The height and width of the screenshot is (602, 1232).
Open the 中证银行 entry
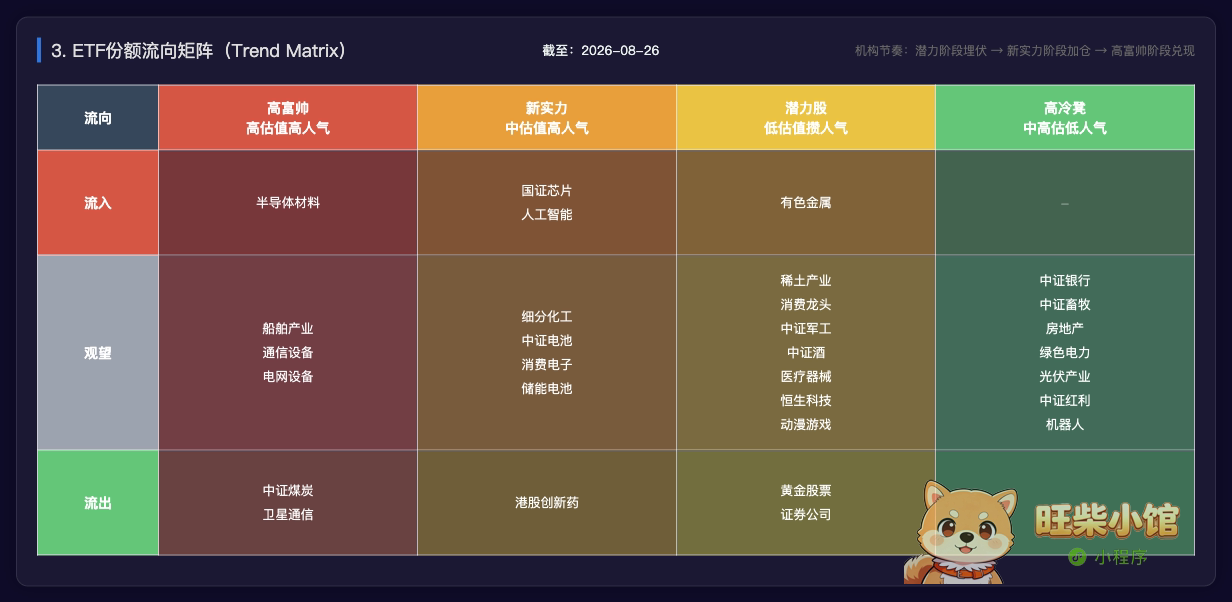click(x=1065, y=281)
